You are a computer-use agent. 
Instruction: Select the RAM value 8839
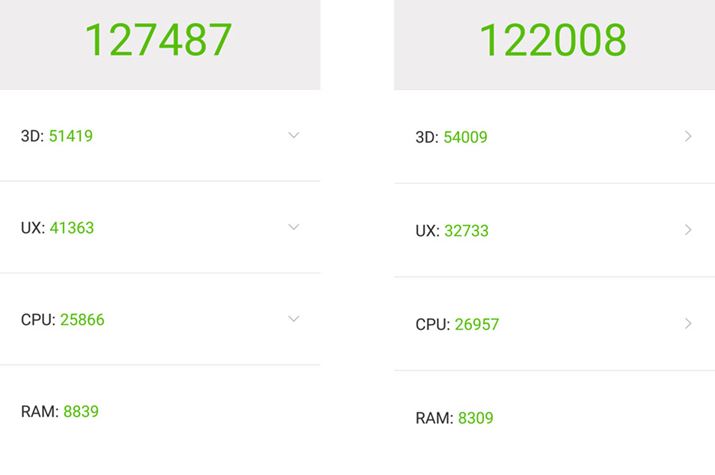pos(81,411)
